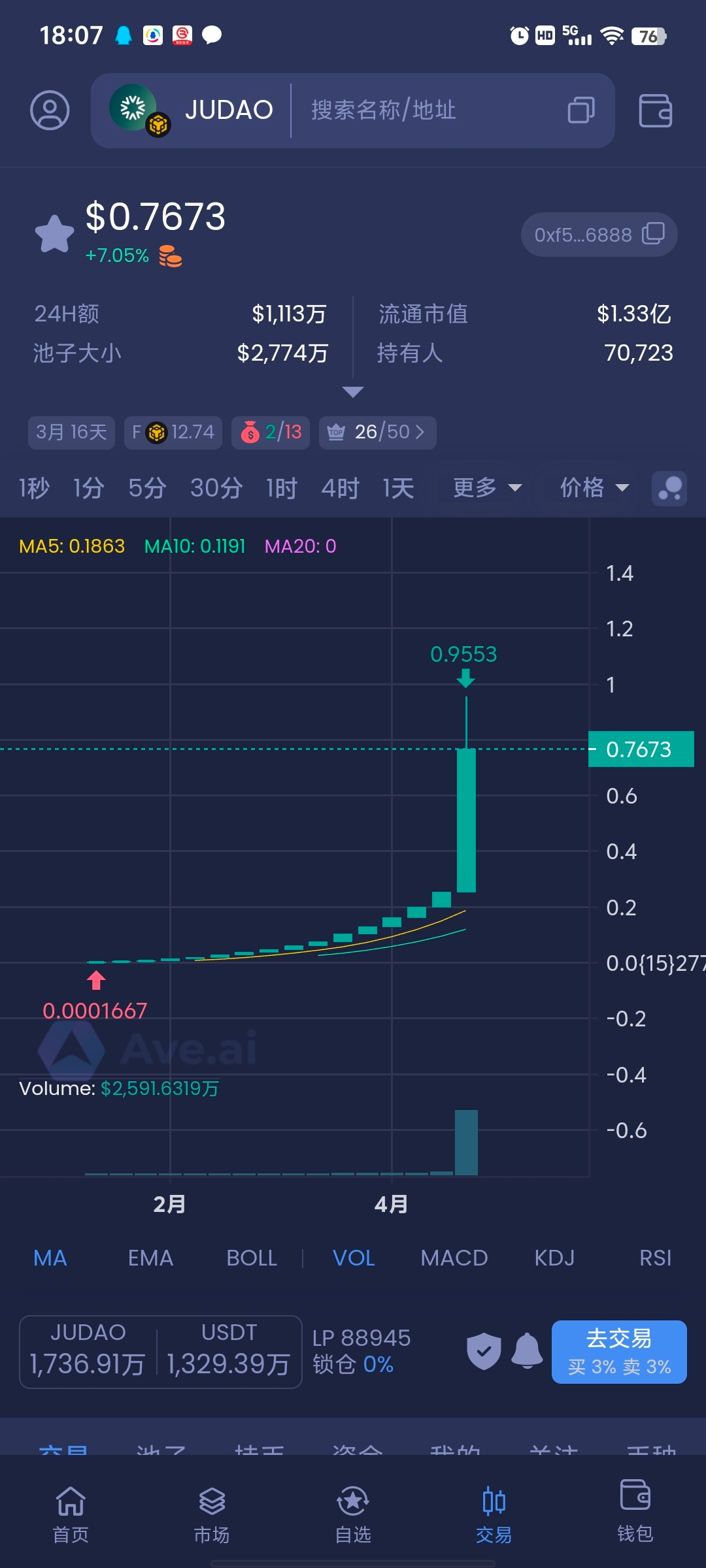Open the 价格 display dropdown

[594, 488]
